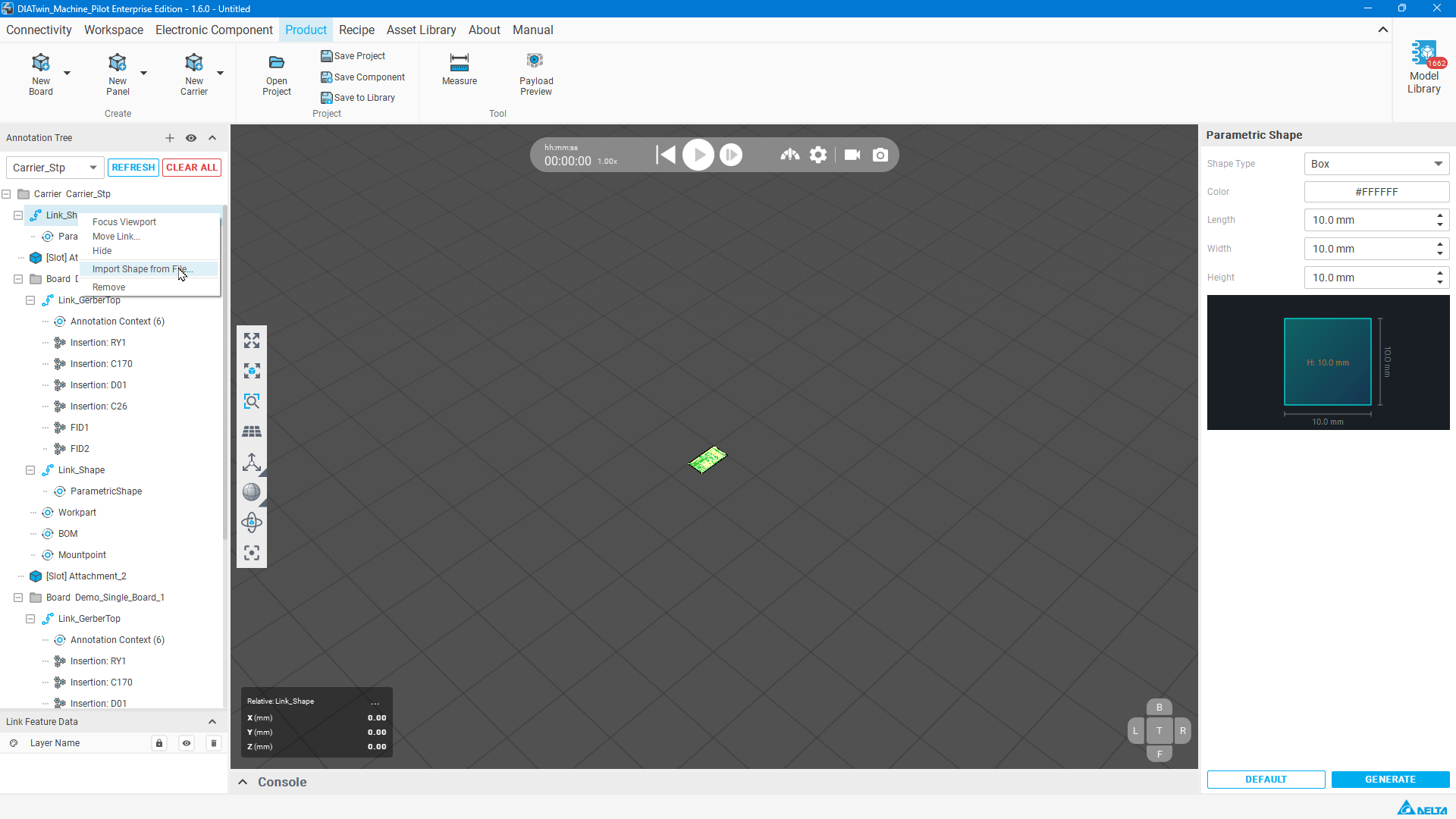Screen dimensions: 1456x819
Task: Click the New Board icon
Action: [41, 62]
